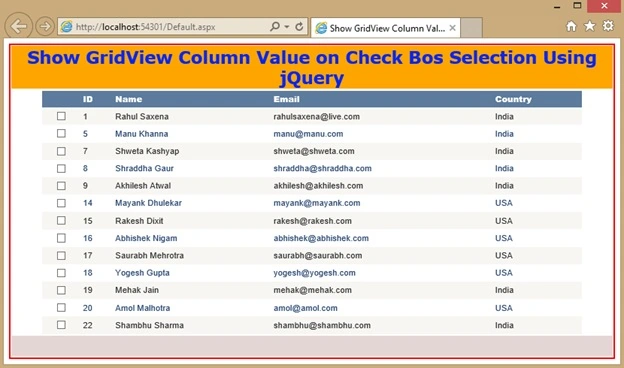Click the search magnifier in address bar

pos(275,27)
